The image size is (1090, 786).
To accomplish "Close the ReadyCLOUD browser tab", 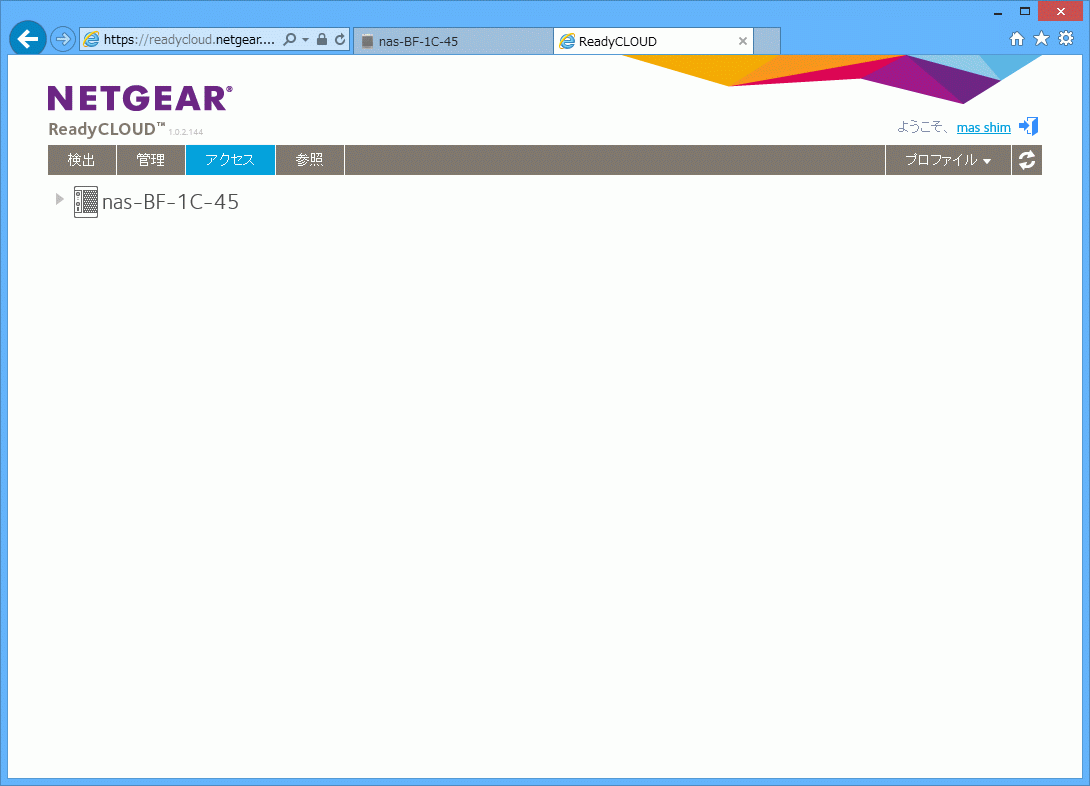I will pyautogui.click(x=743, y=41).
